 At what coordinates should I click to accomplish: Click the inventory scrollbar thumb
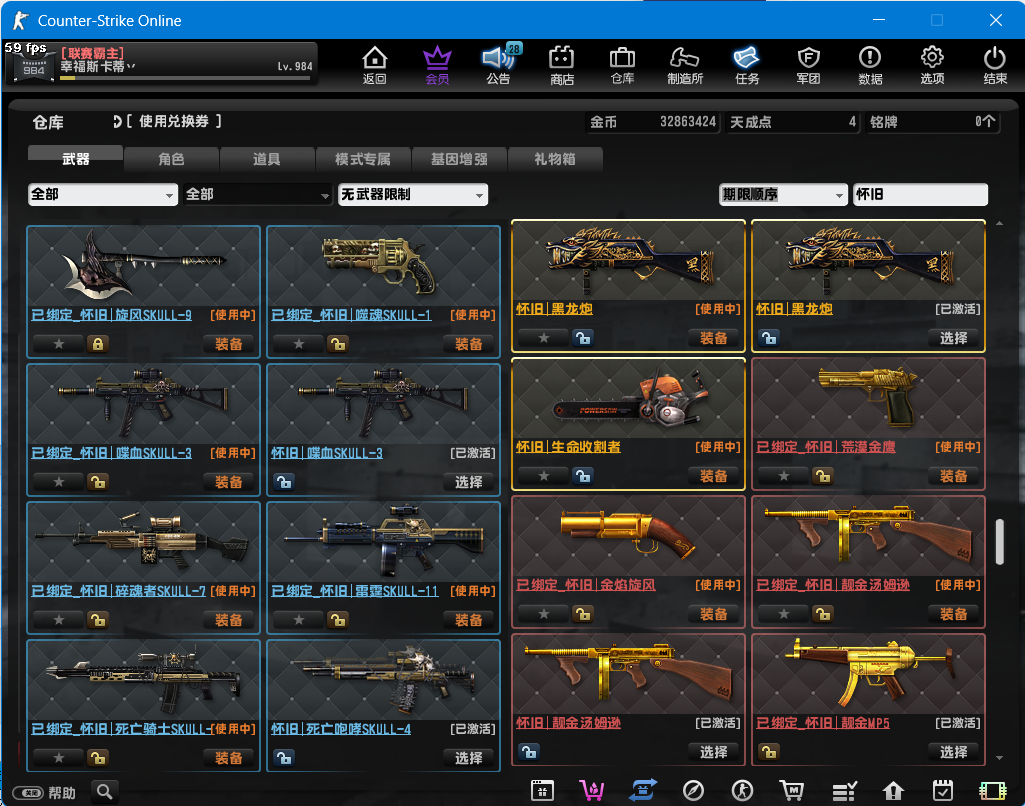(x=1000, y=542)
